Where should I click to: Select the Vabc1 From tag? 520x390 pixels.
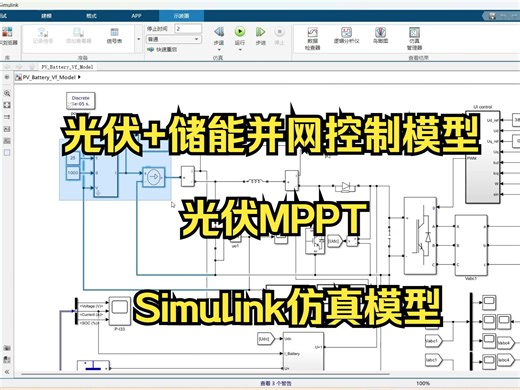434,341
